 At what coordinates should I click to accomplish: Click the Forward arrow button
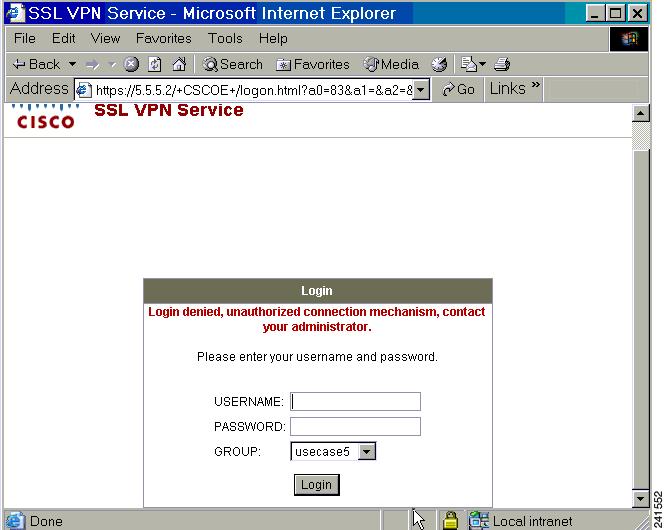[x=92, y=65]
